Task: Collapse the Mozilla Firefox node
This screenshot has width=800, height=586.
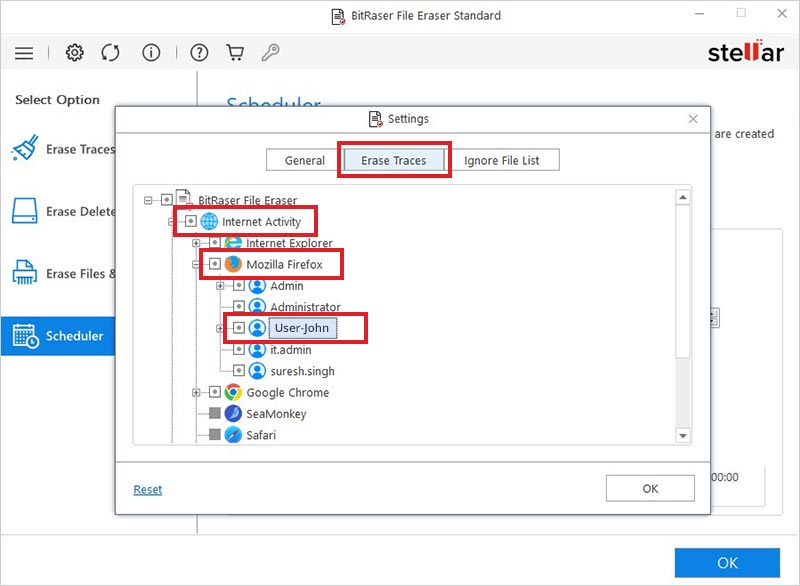Action: (x=196, y=265)
